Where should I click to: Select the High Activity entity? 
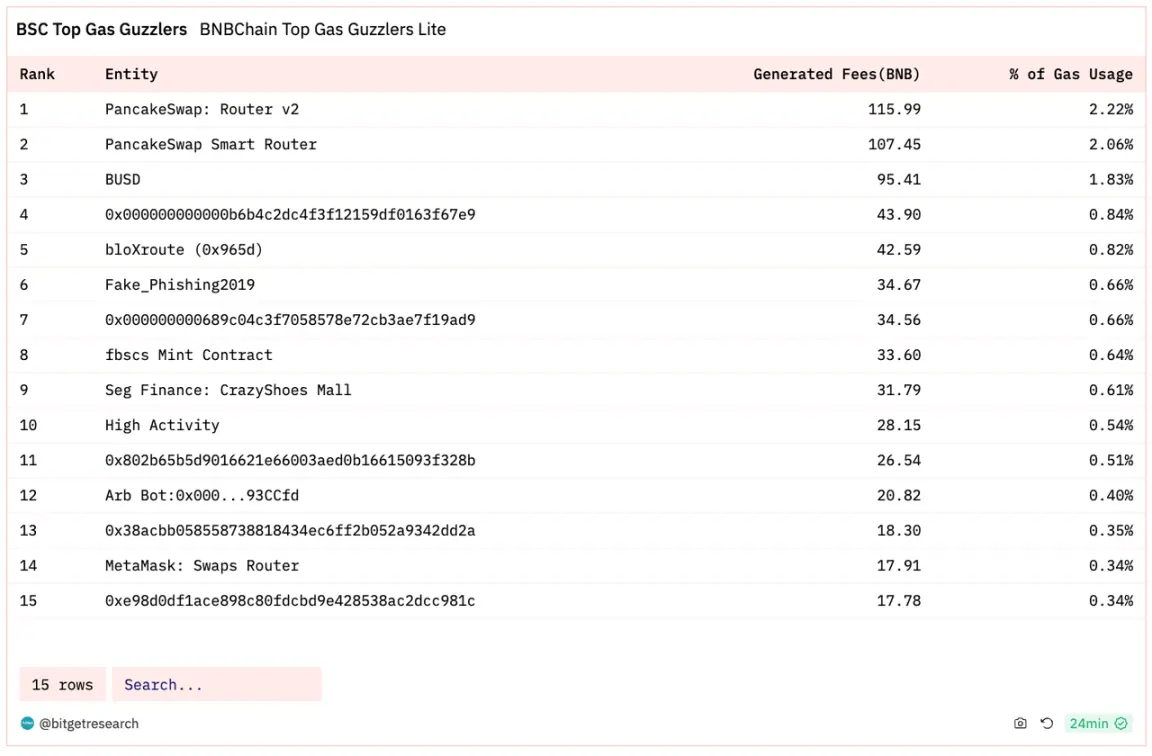(162, 425)
